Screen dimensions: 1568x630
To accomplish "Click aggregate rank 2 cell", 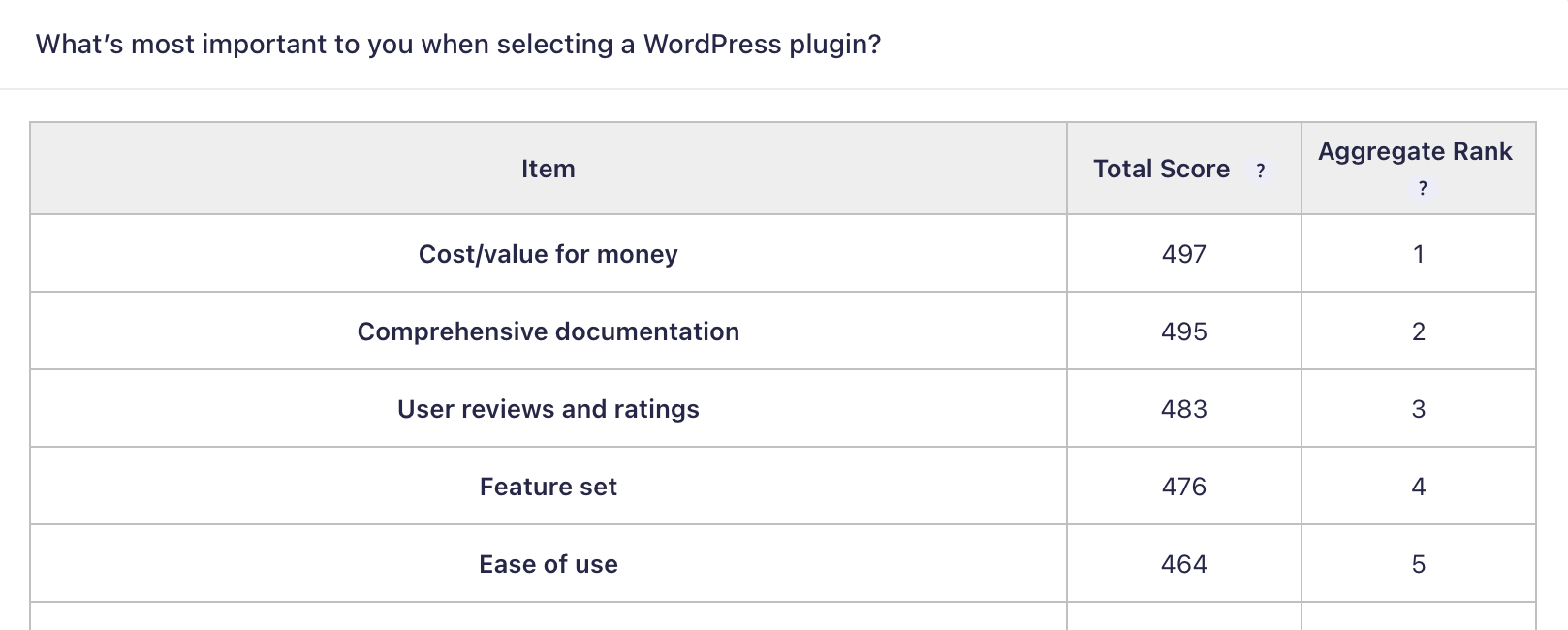I will pyautogui.click(x=1419, y=331).
